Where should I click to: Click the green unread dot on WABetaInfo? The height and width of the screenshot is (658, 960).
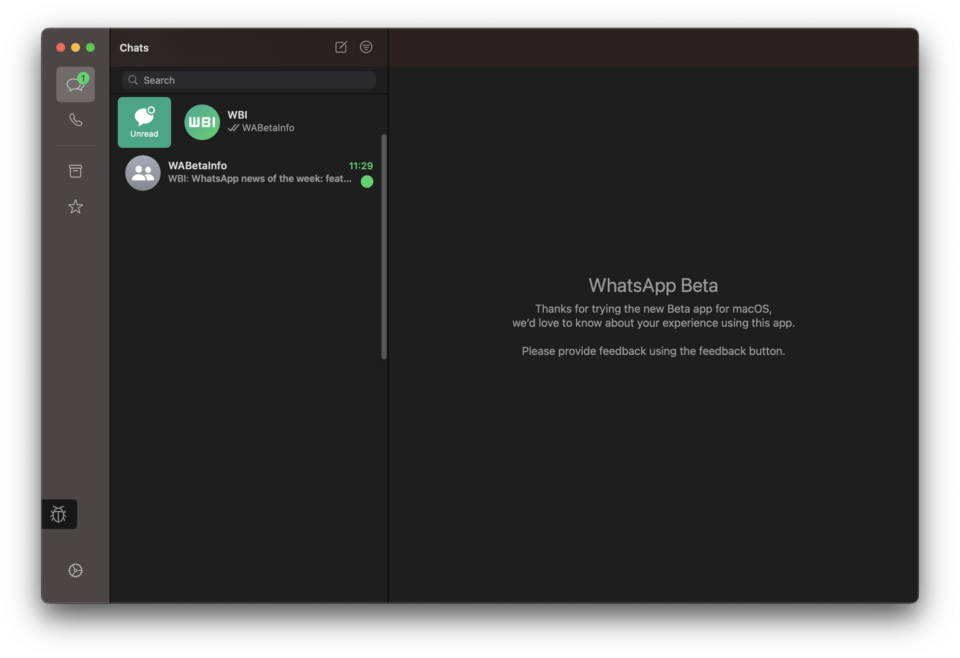coord(367,181)
